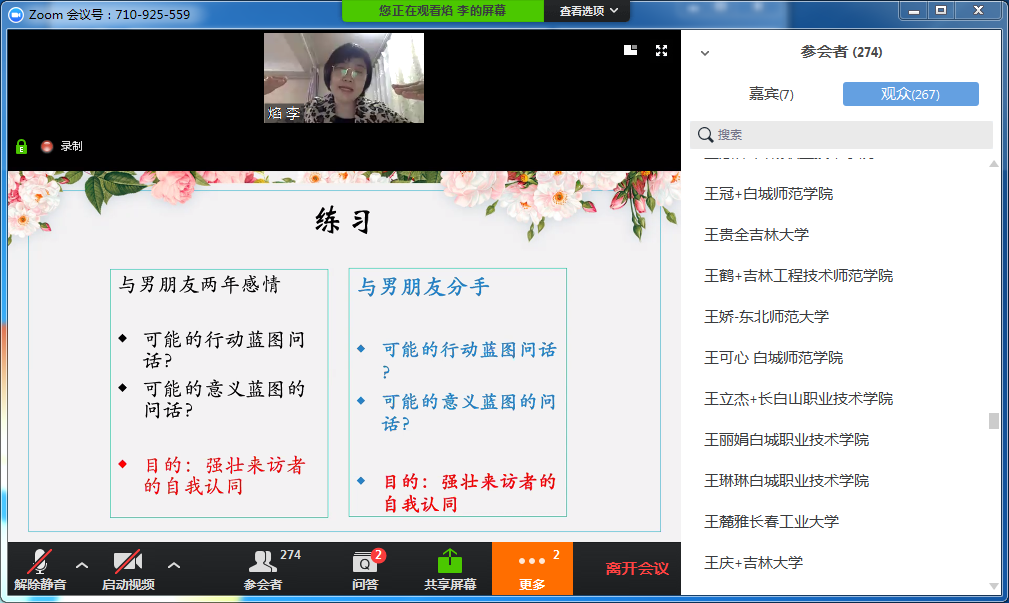
Task: Maximize the Zoom window
Action: (x=941, y=11)
